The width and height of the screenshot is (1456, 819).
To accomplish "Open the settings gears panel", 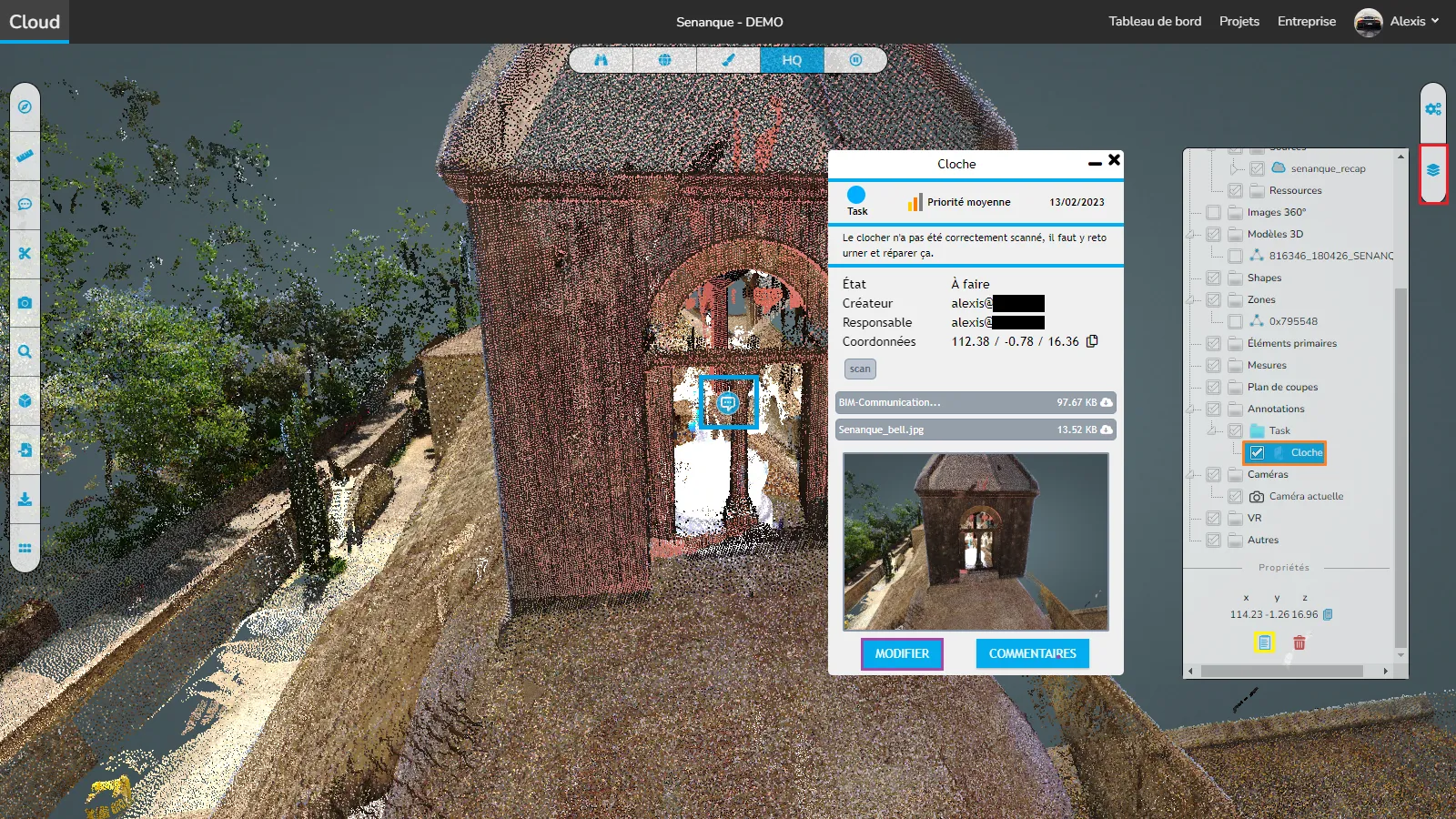I will tap(1433, 109).
